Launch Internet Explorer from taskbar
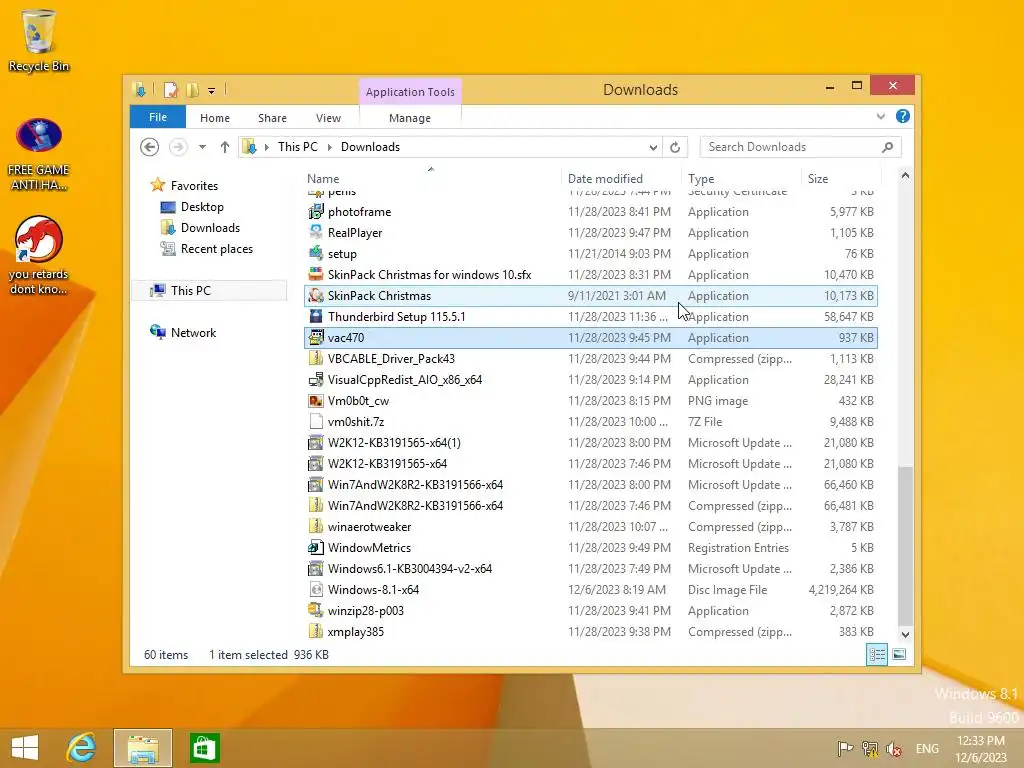Screen dimensions: 1024x768 82,748
